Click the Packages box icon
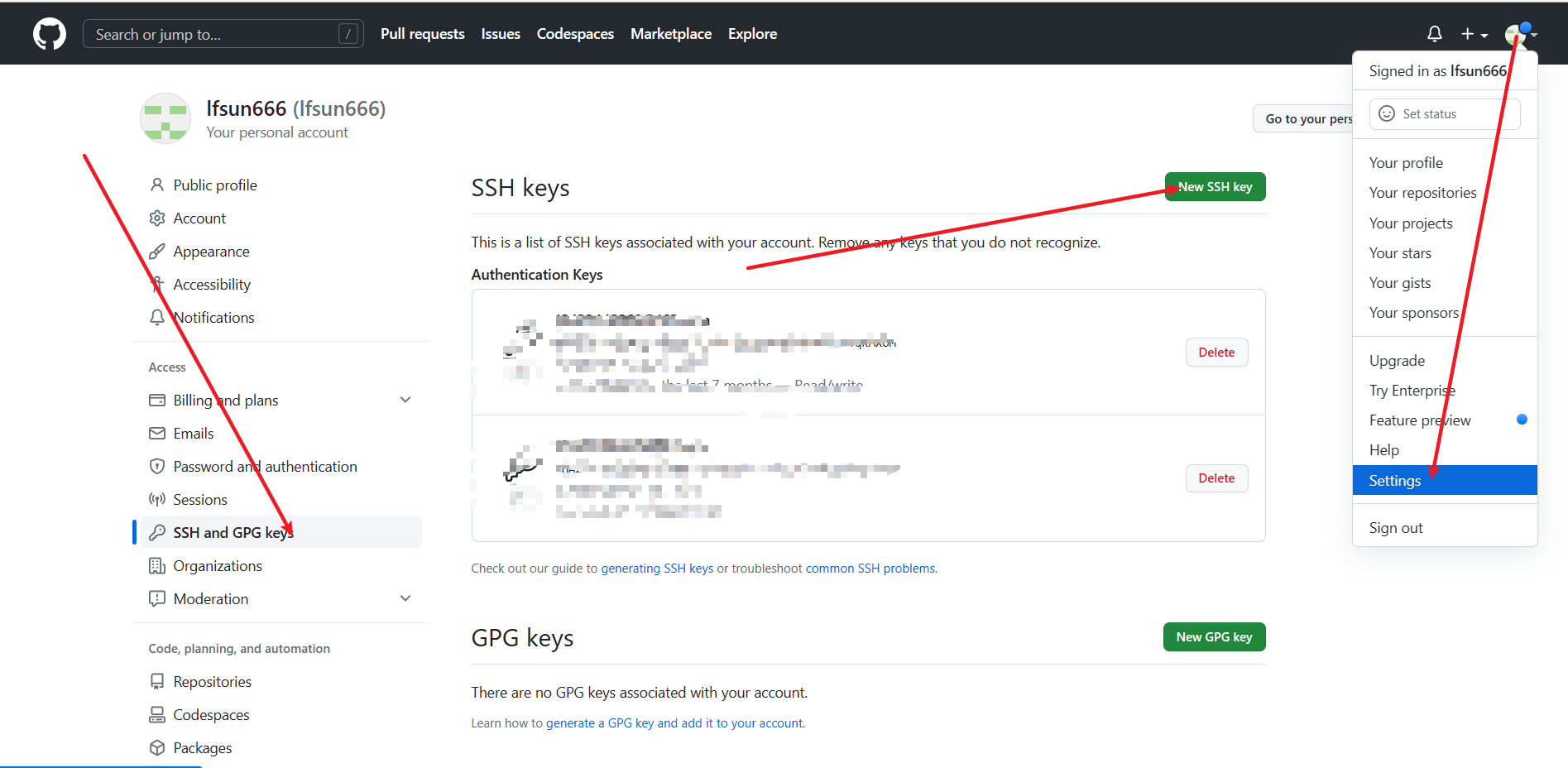The height and width of the screenshot is (768, 1568). 157,747
